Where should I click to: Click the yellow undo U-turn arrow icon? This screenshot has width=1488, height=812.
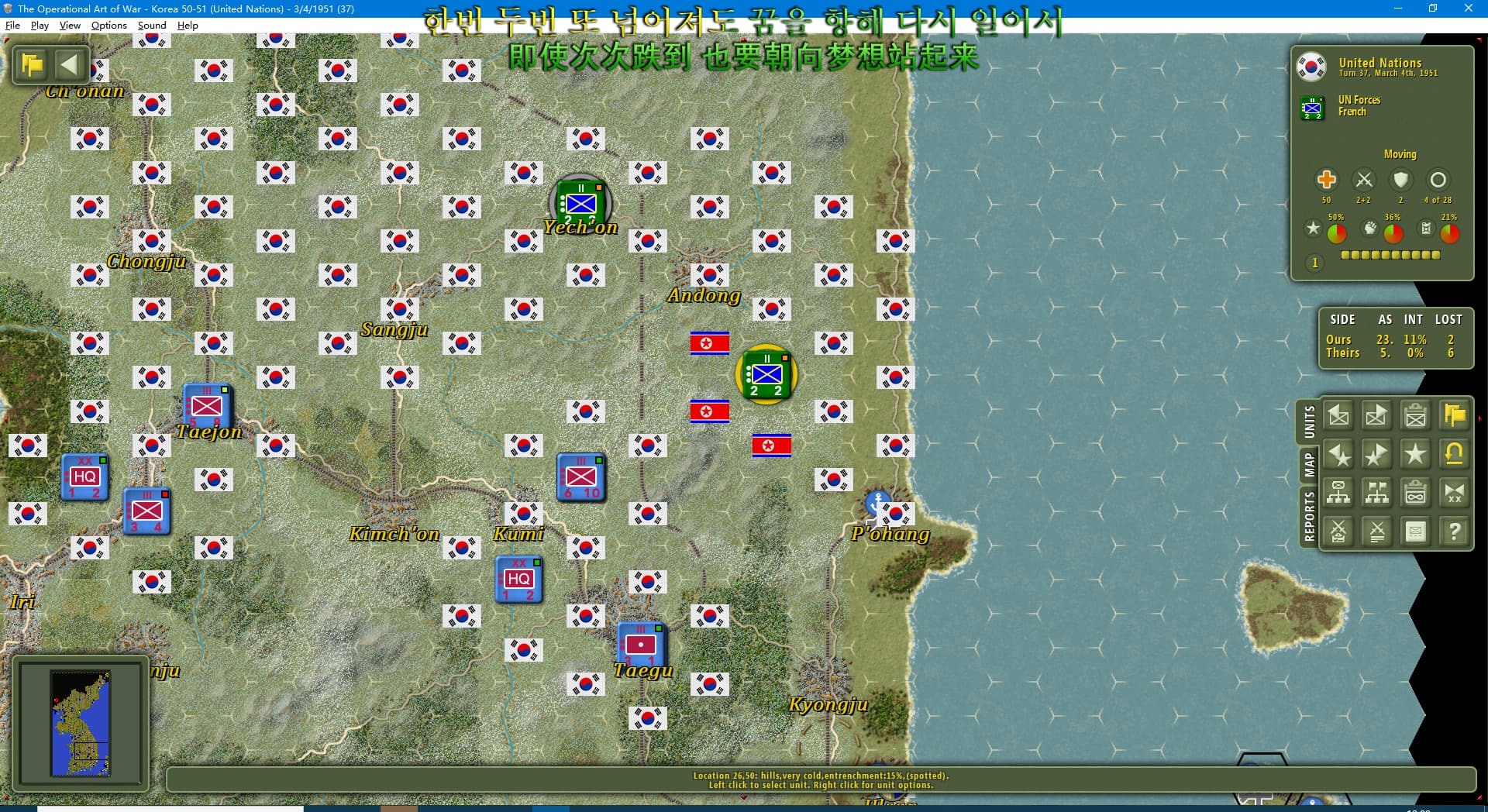1455,455
